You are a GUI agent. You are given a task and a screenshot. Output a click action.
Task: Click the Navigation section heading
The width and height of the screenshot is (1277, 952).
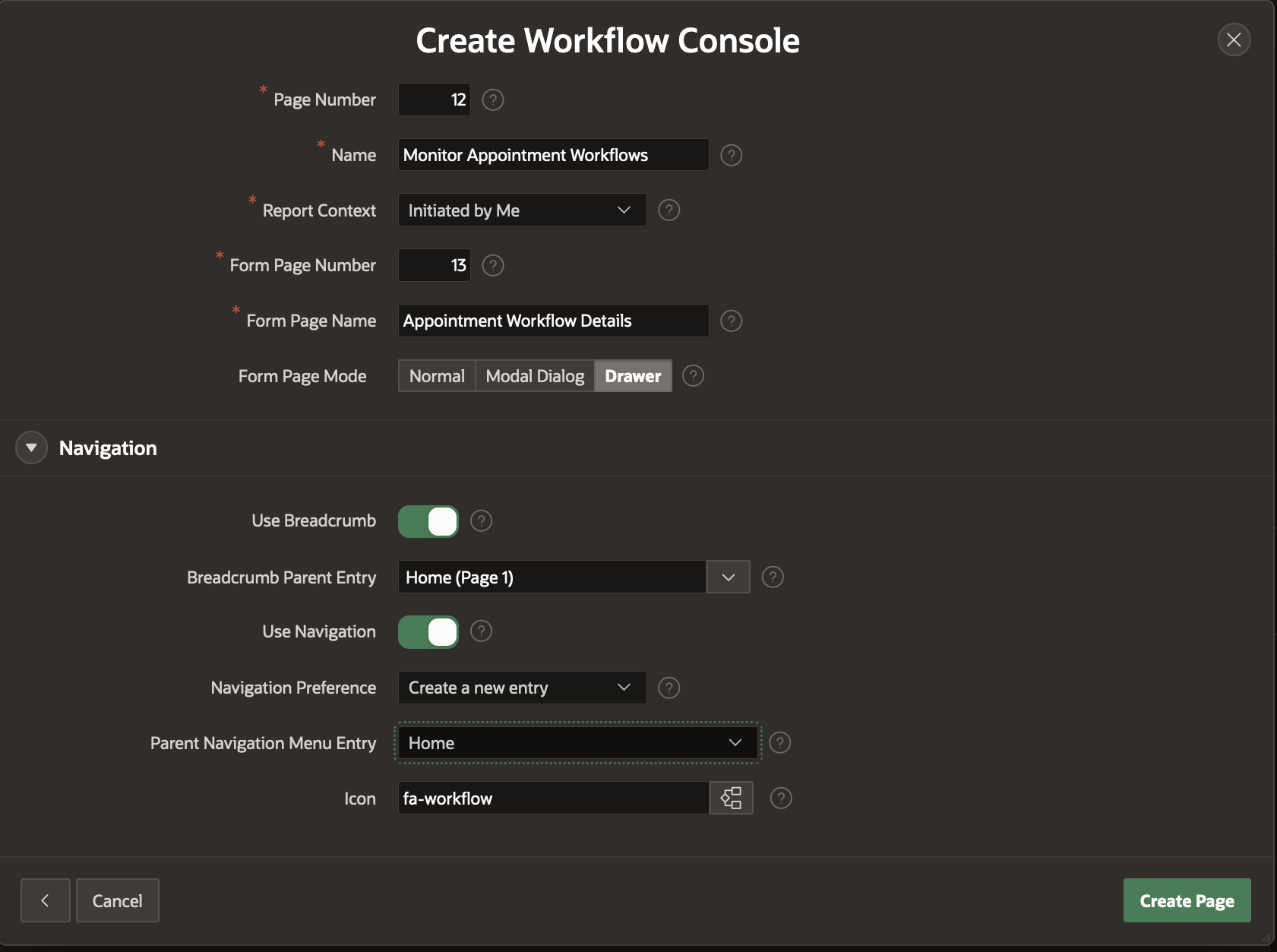(x=108, y=448)
